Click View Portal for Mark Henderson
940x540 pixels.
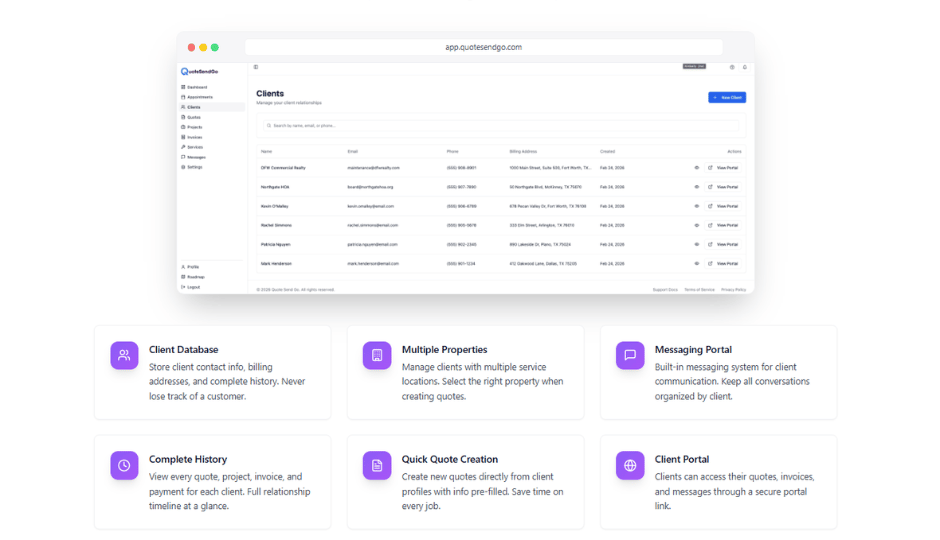click(x=724, y=264)
